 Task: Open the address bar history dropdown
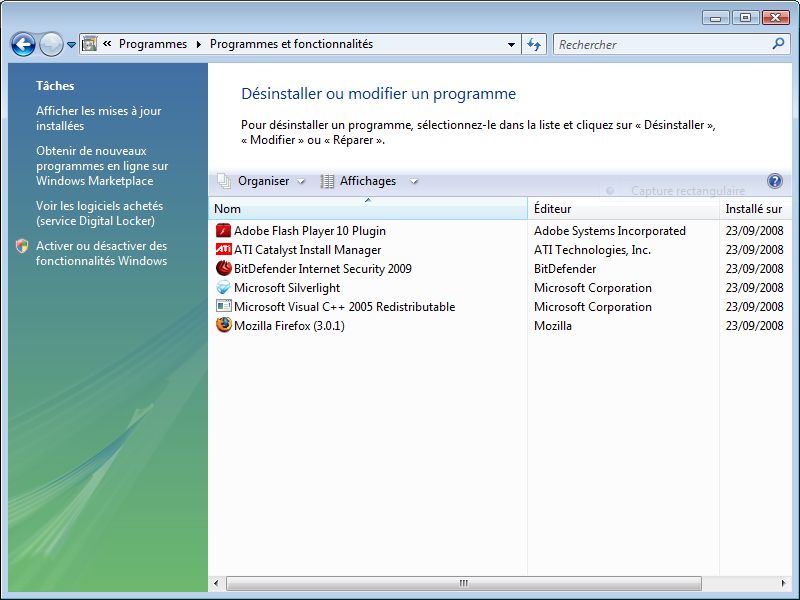511,45
